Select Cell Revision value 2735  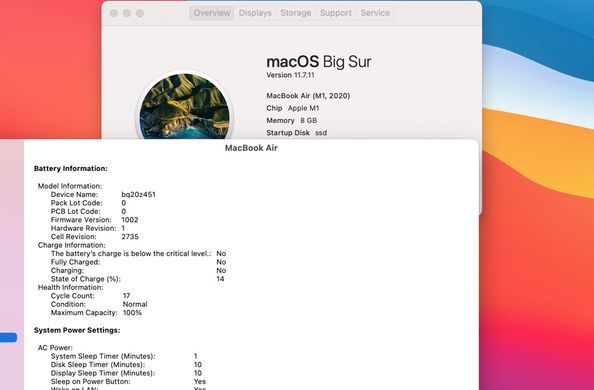point(130,237)
